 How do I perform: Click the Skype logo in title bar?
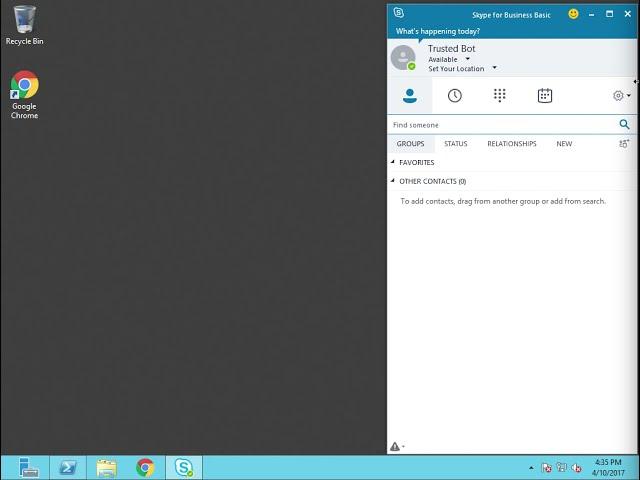click(399, 13)
